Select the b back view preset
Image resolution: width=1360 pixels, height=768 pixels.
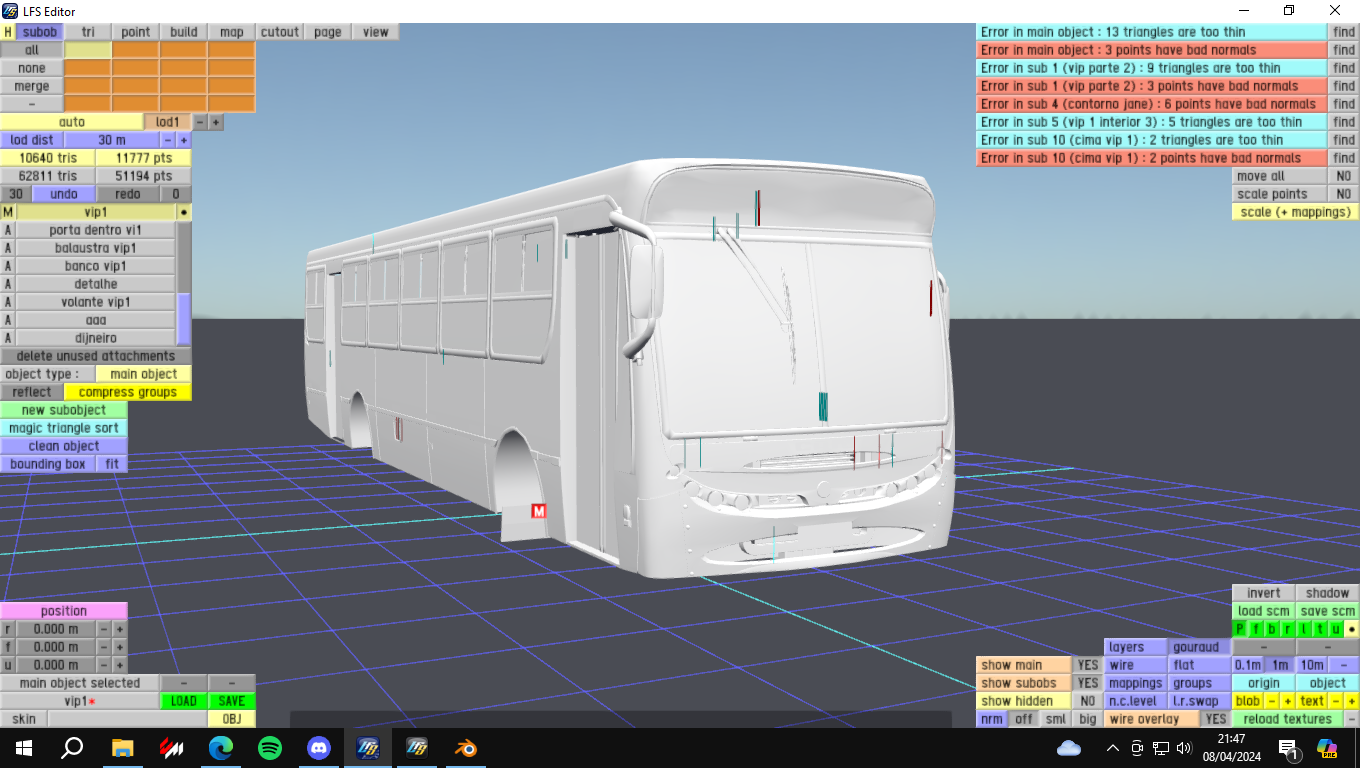(1272, 629)
